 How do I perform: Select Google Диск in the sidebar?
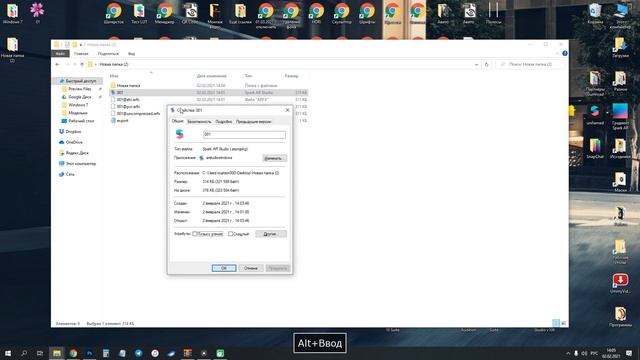(80, 97)
